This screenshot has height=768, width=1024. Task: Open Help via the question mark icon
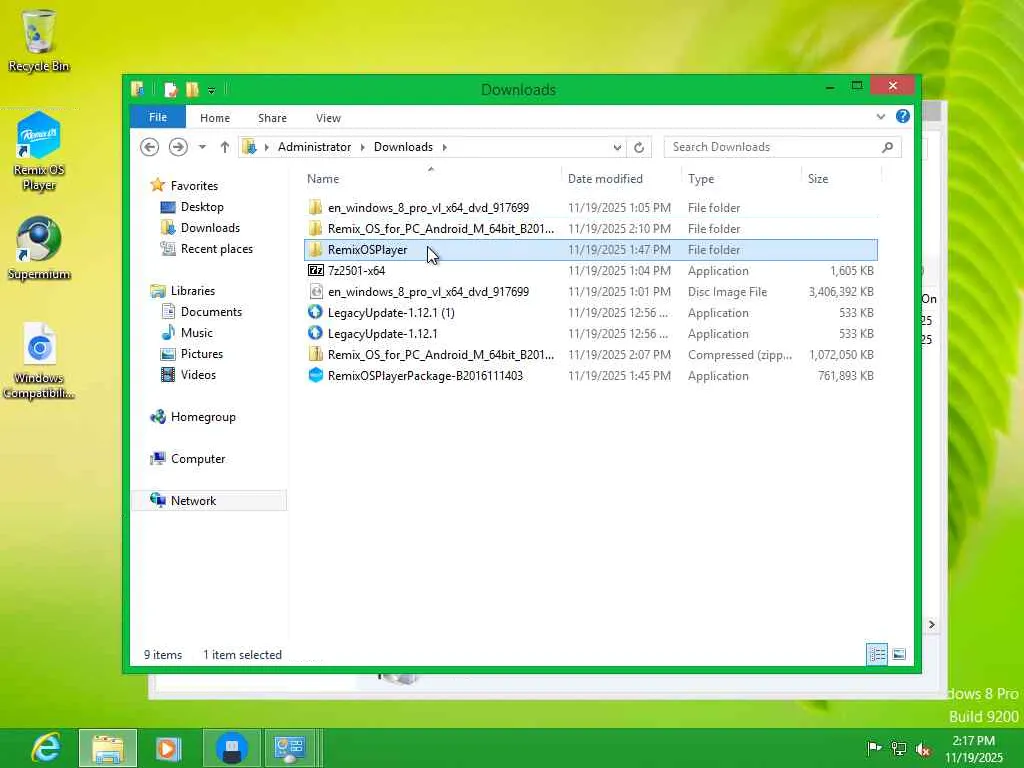click(903, 116)
